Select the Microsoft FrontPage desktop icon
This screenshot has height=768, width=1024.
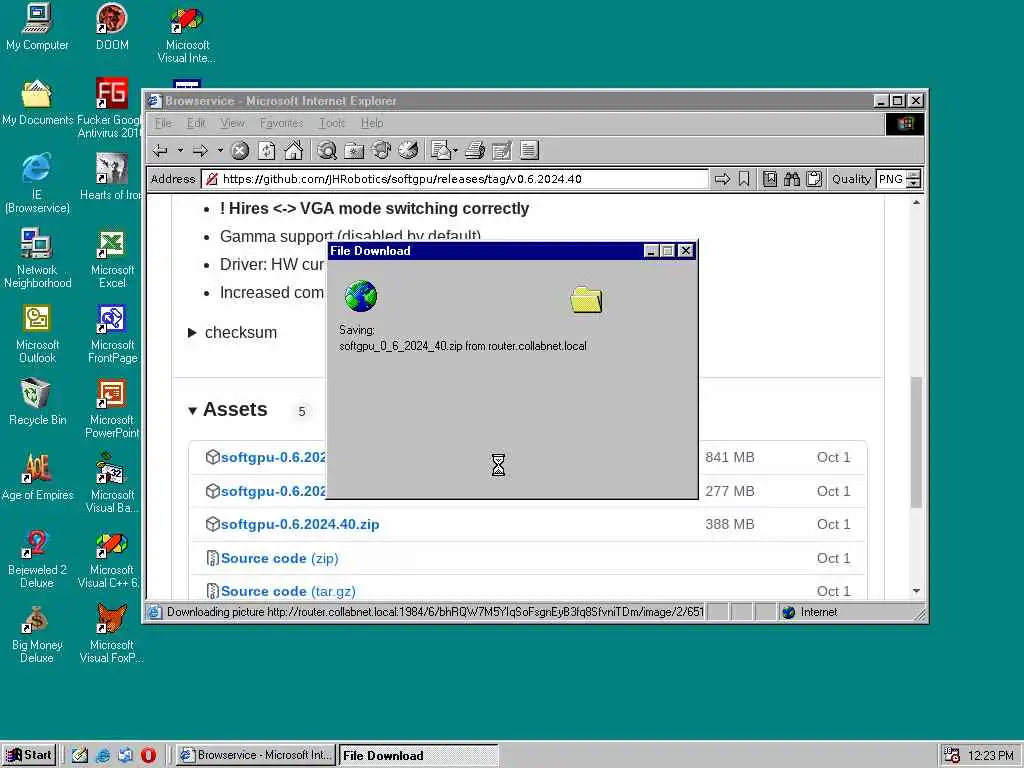click(x=112, y=334)
